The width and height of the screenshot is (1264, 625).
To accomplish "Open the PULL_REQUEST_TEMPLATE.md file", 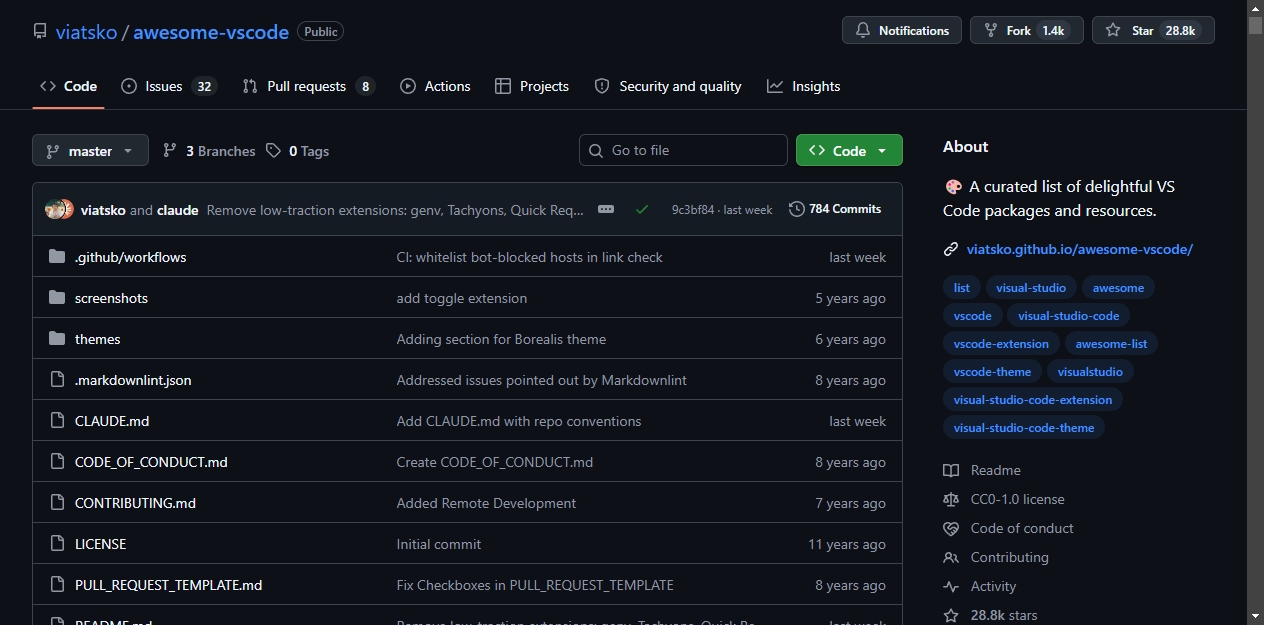I will 168,585.
